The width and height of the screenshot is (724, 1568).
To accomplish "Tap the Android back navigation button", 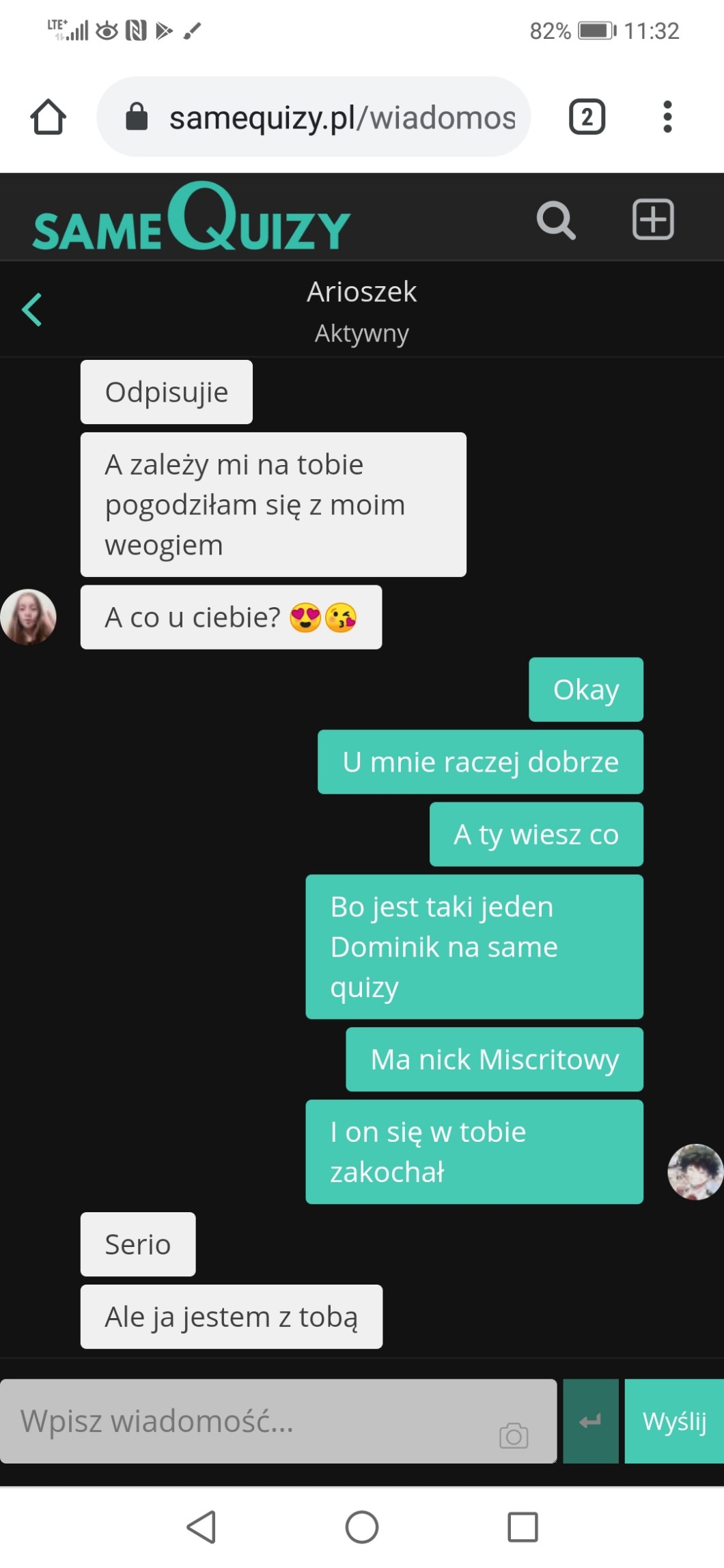I will point(201,1527).
